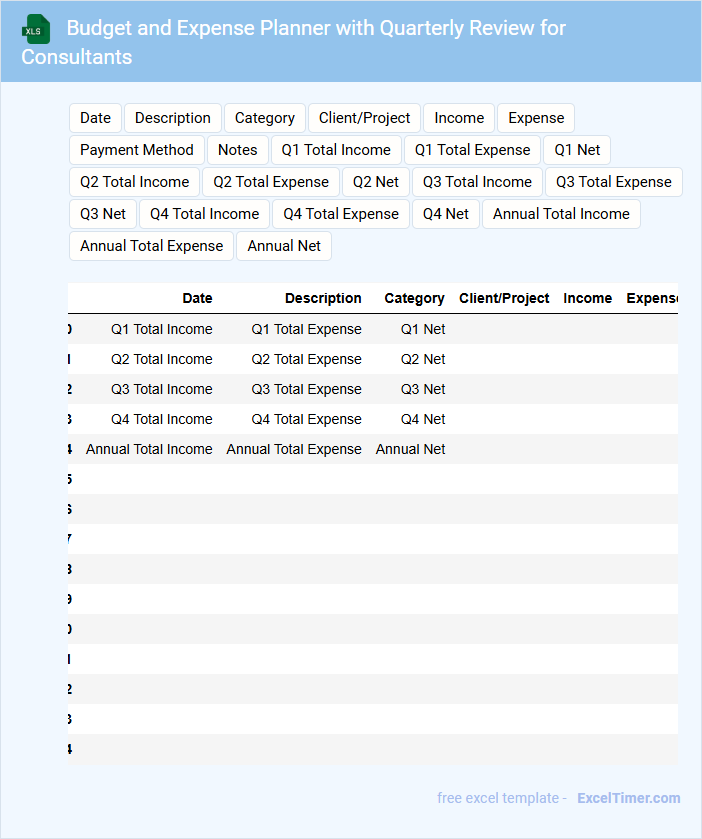The width and height of the screenshot is (702, 839).
Task: Select the Notes tag
Action: point(238,150)
